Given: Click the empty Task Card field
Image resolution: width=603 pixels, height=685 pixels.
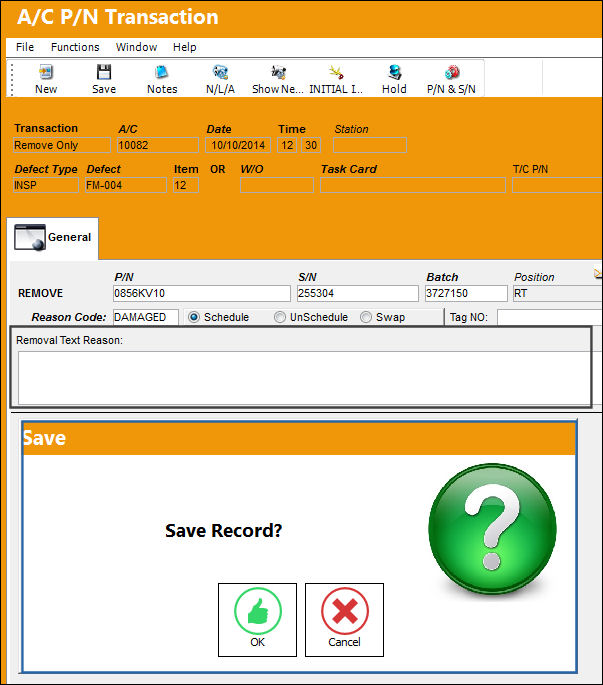Looking at the screenshot, I should [x=413, y=185].
